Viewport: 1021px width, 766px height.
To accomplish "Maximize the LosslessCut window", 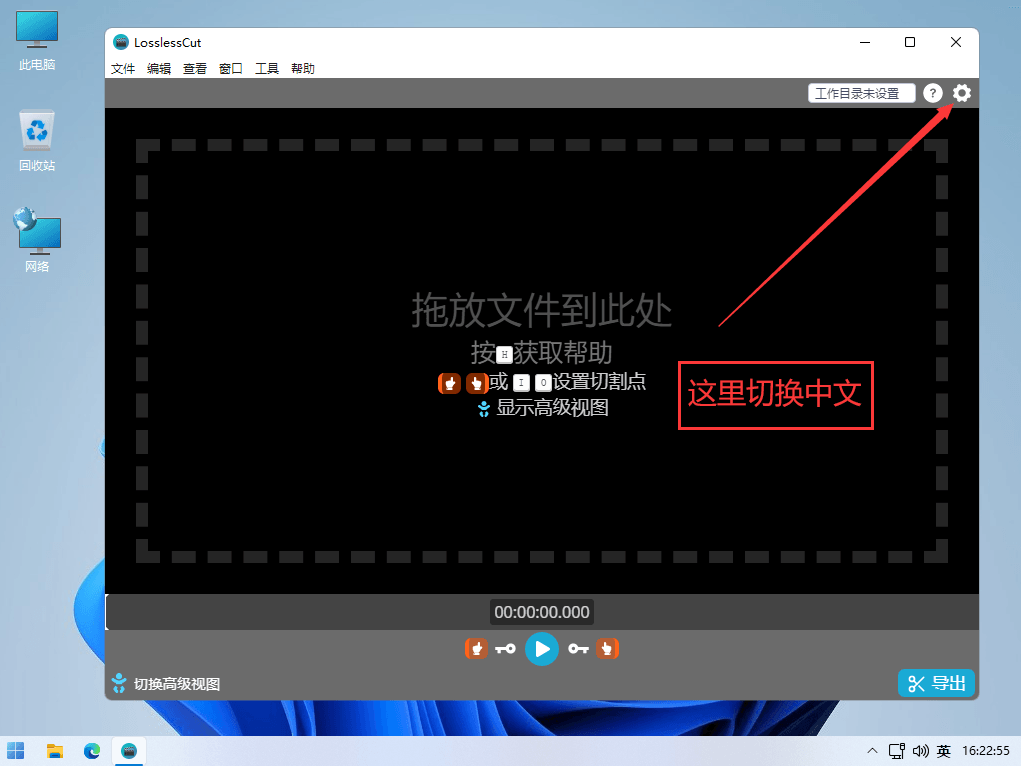I will 910,42.
